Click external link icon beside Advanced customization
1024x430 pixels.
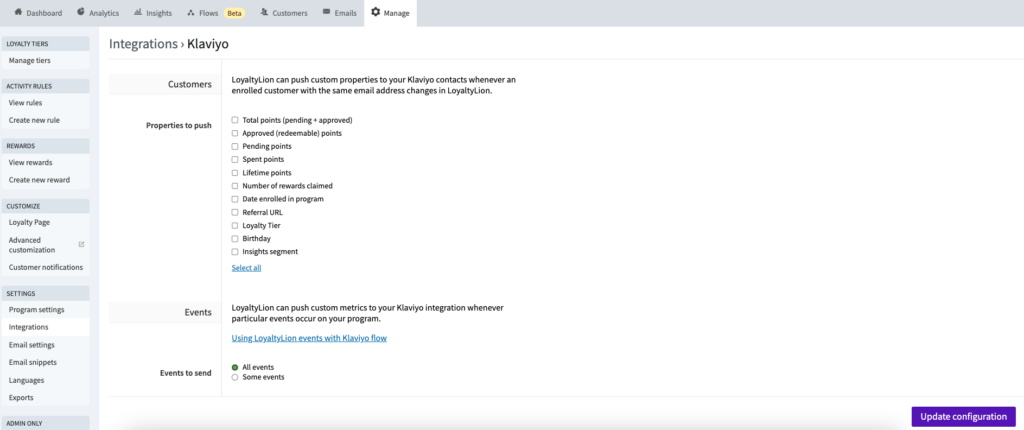82,244
